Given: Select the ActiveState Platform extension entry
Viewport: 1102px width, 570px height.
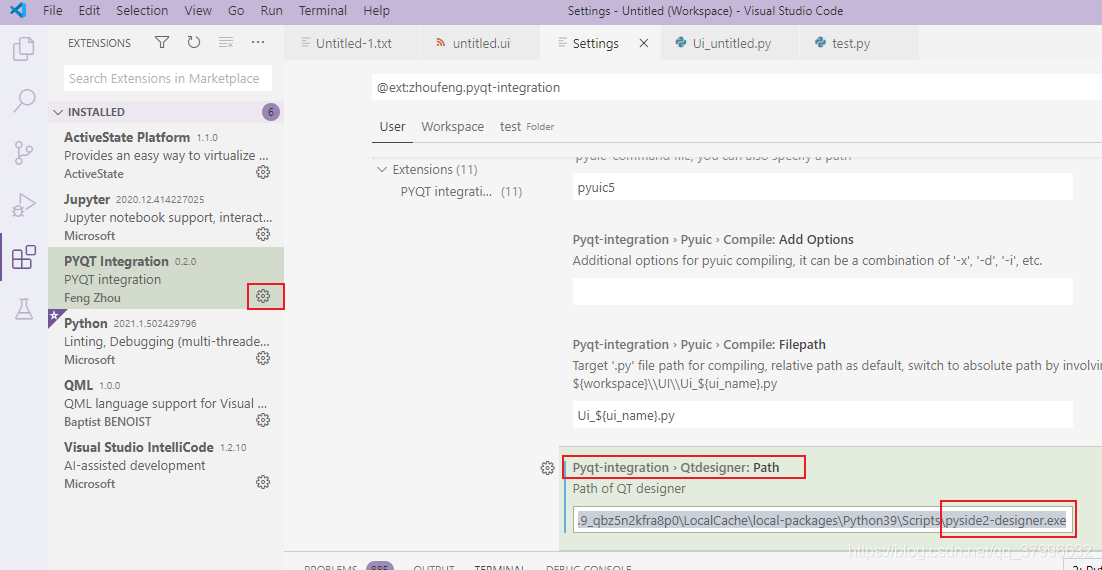Looking at the screenshot, I should pyautogui.click(x=166, y=154).
